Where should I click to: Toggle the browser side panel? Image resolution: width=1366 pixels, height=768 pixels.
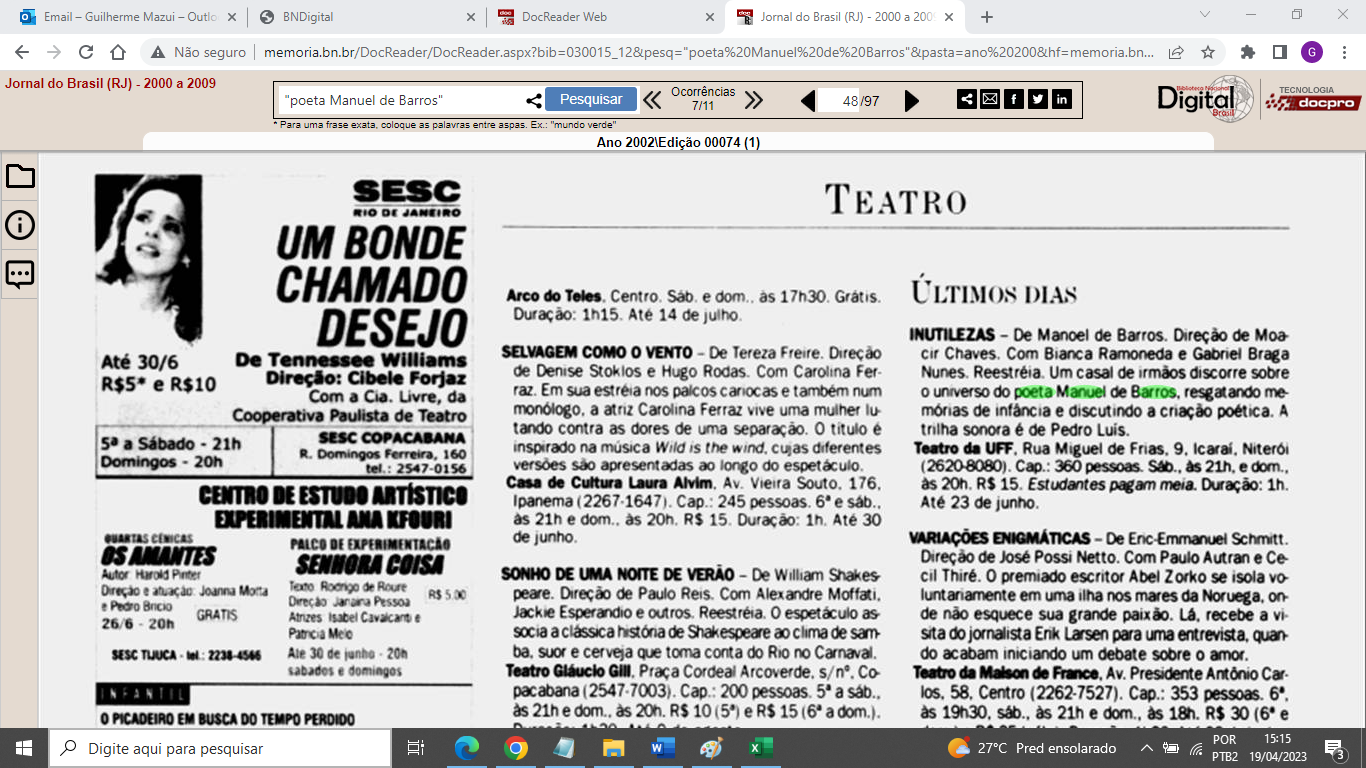[x=1279, y=52]
